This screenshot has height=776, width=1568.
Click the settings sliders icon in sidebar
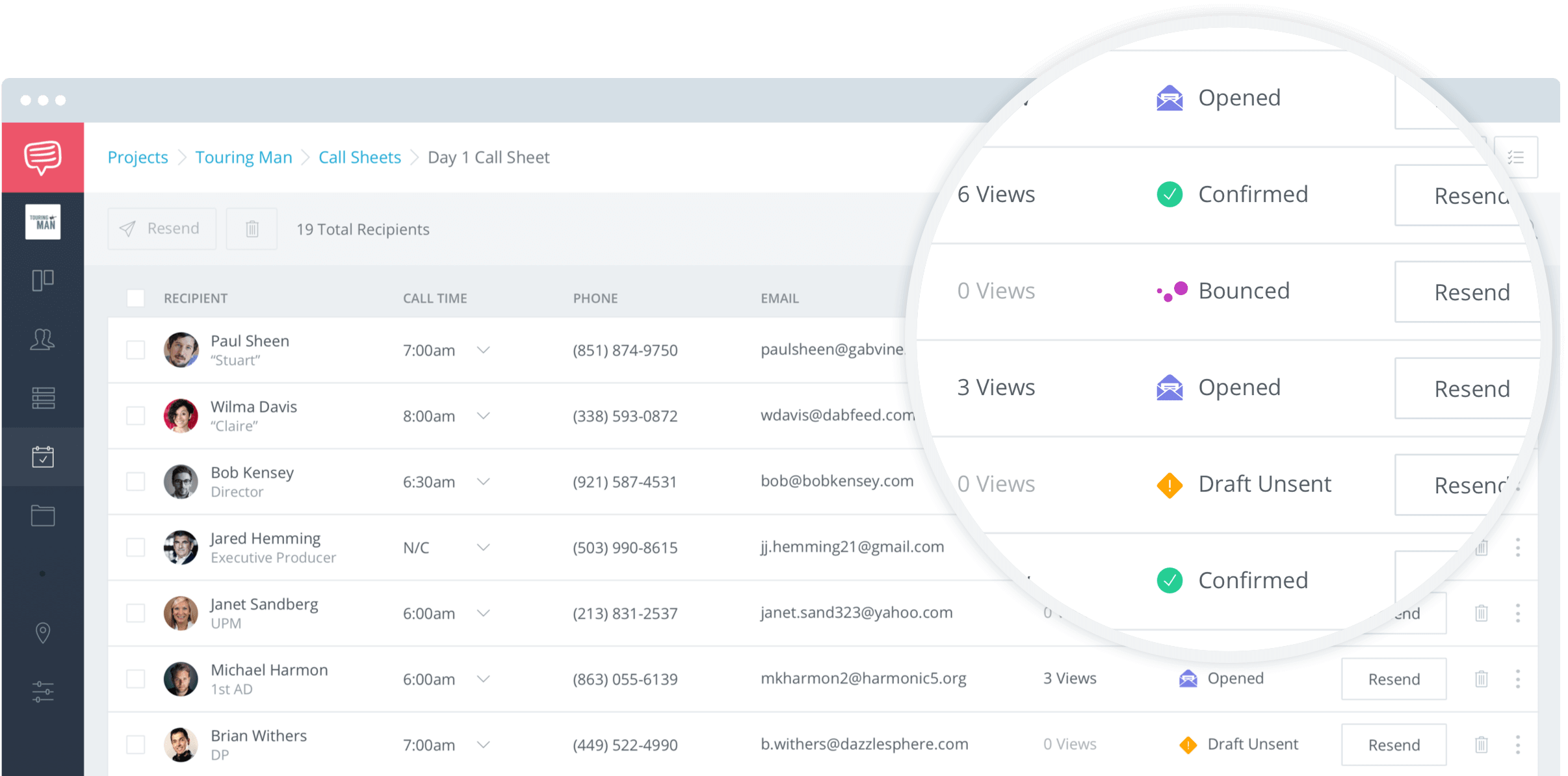(x=42, y=692)
